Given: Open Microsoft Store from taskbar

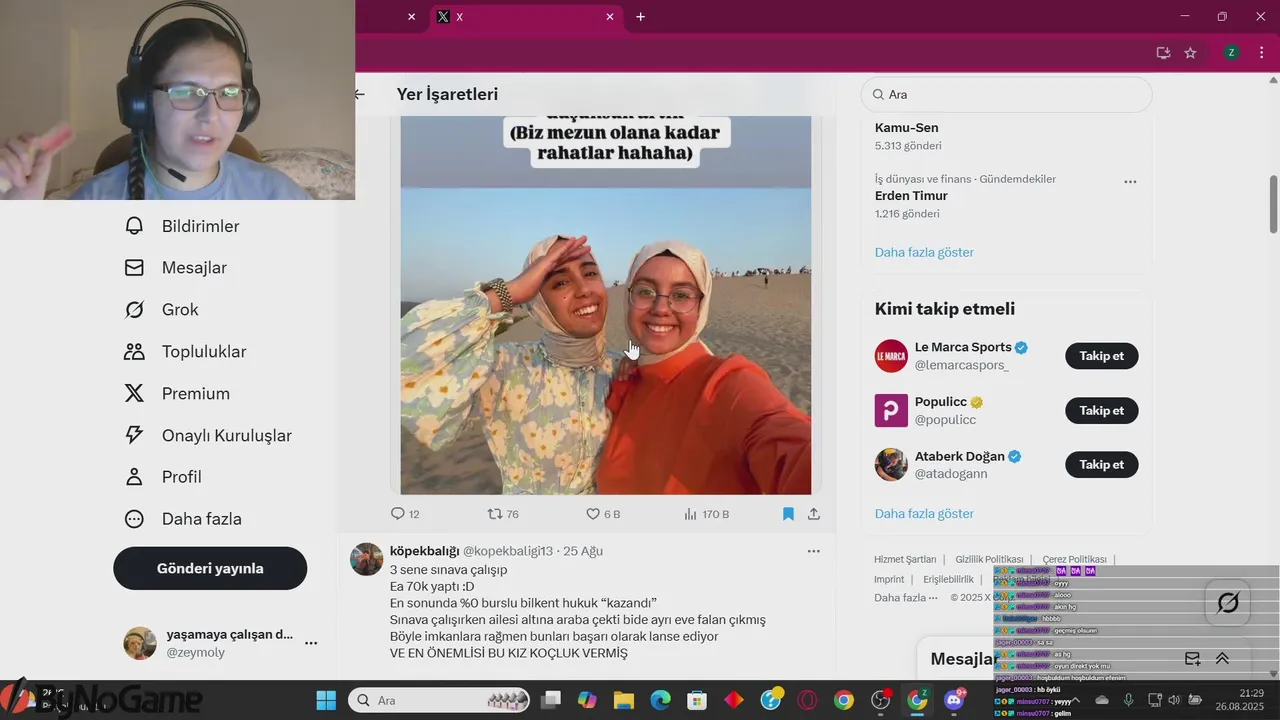Looking at the screenshot, I should point(697,700).
